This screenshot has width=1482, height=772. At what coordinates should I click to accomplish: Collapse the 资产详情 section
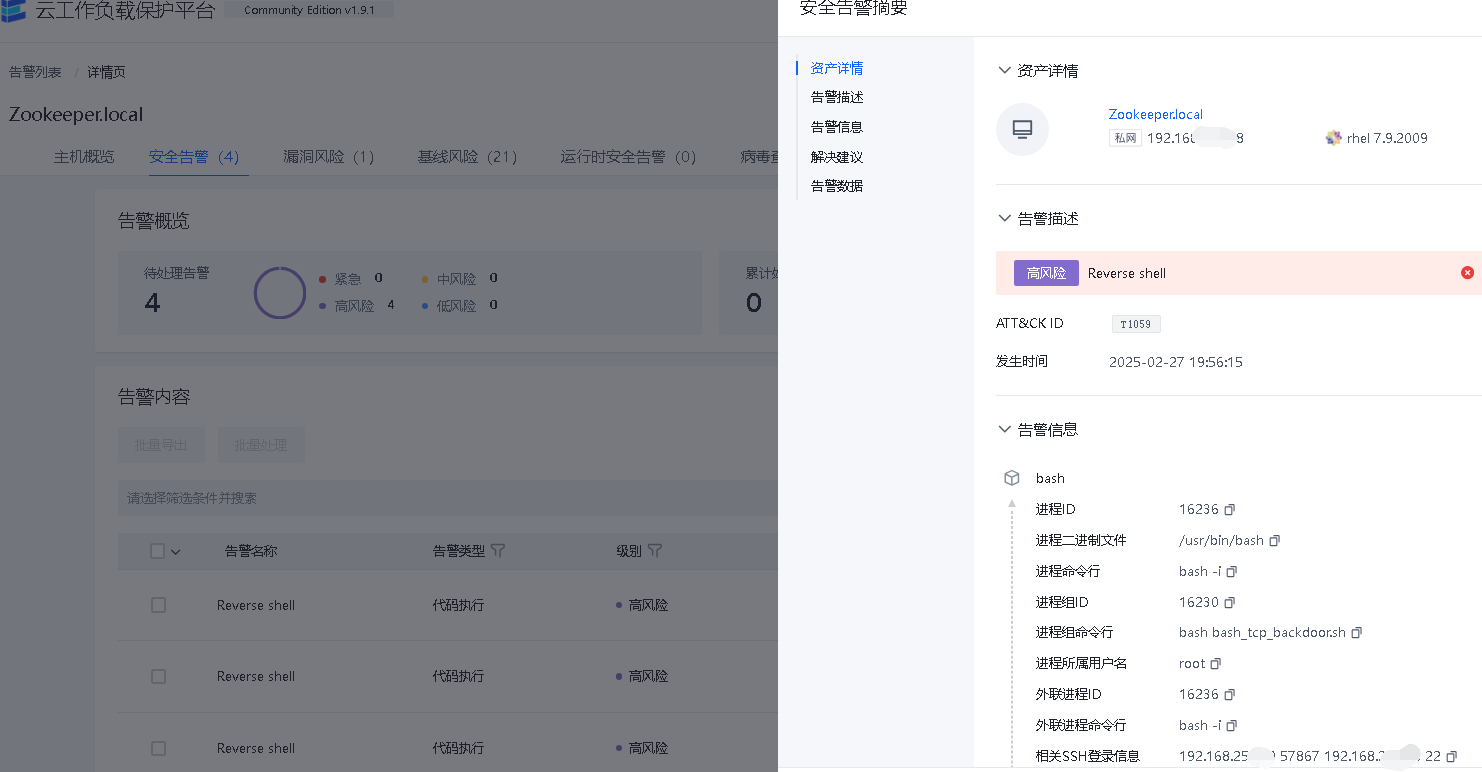click(x=1005, y=71)
